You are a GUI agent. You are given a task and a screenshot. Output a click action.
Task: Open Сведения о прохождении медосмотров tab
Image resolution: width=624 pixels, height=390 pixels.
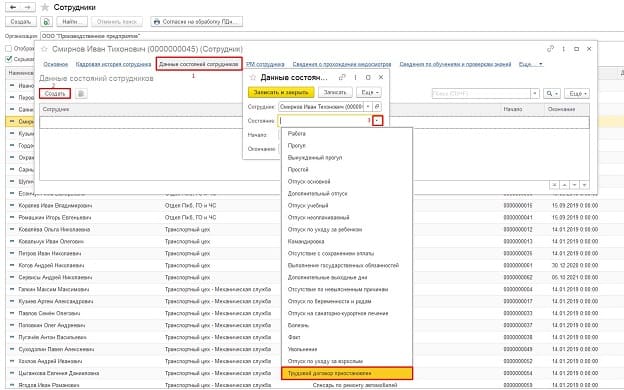coord(342,64)
